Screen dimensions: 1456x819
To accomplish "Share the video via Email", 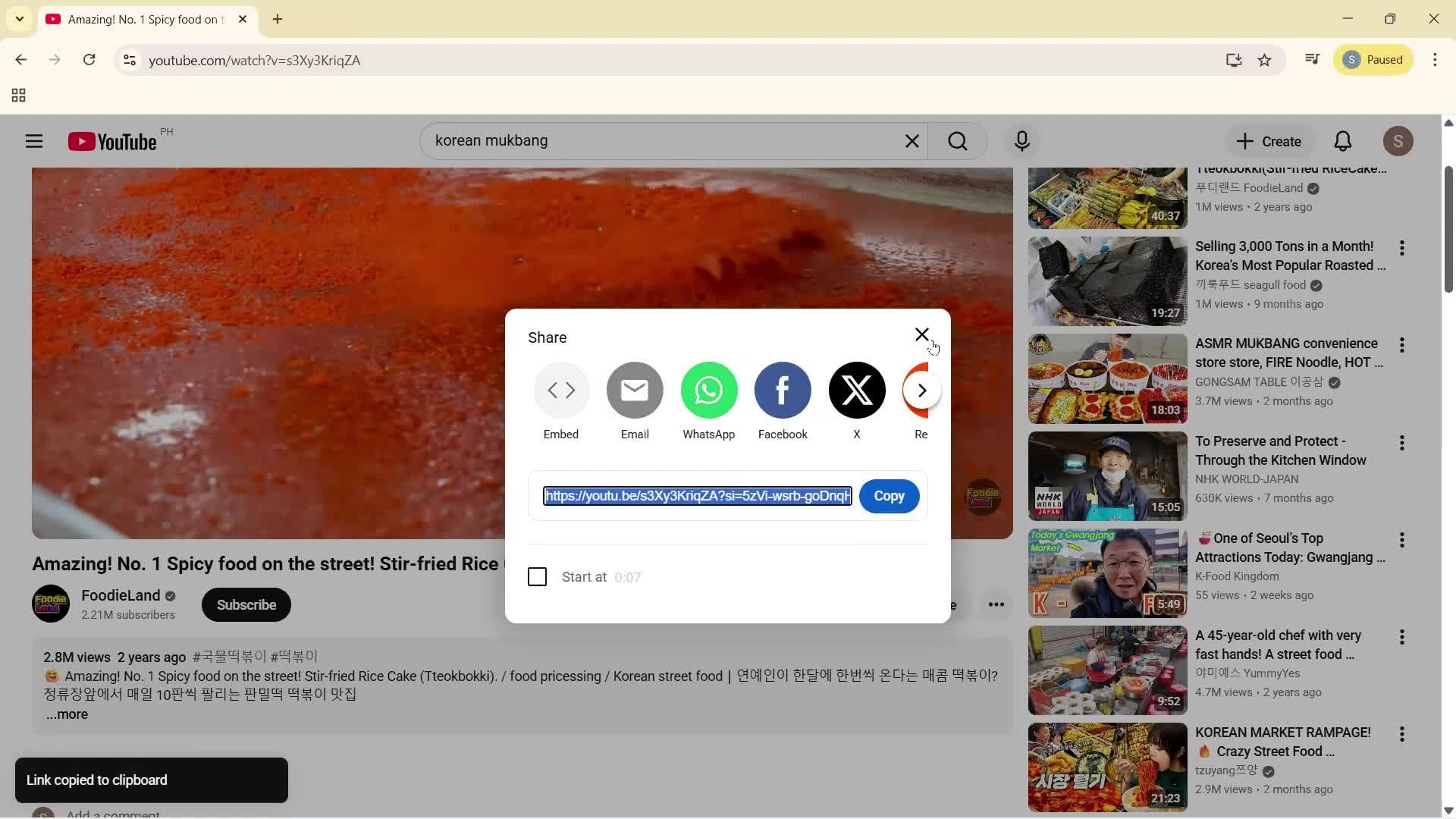I will point(634,390).
